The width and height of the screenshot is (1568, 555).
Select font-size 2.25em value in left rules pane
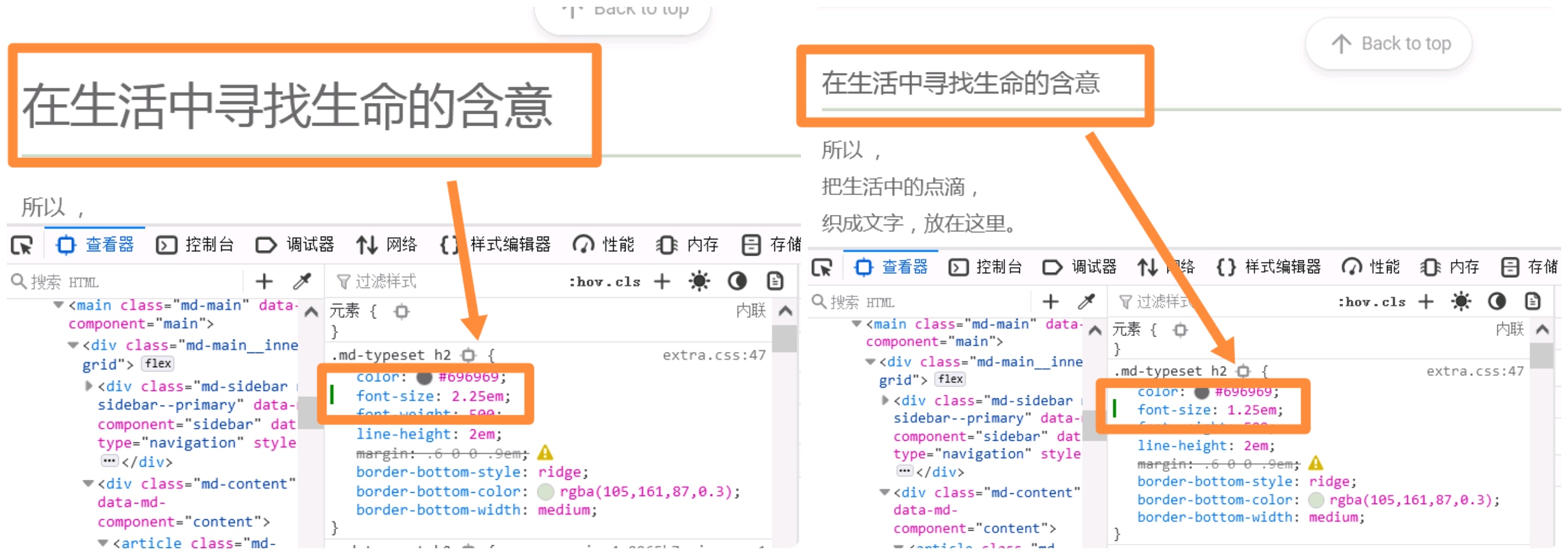coord(478,397)
